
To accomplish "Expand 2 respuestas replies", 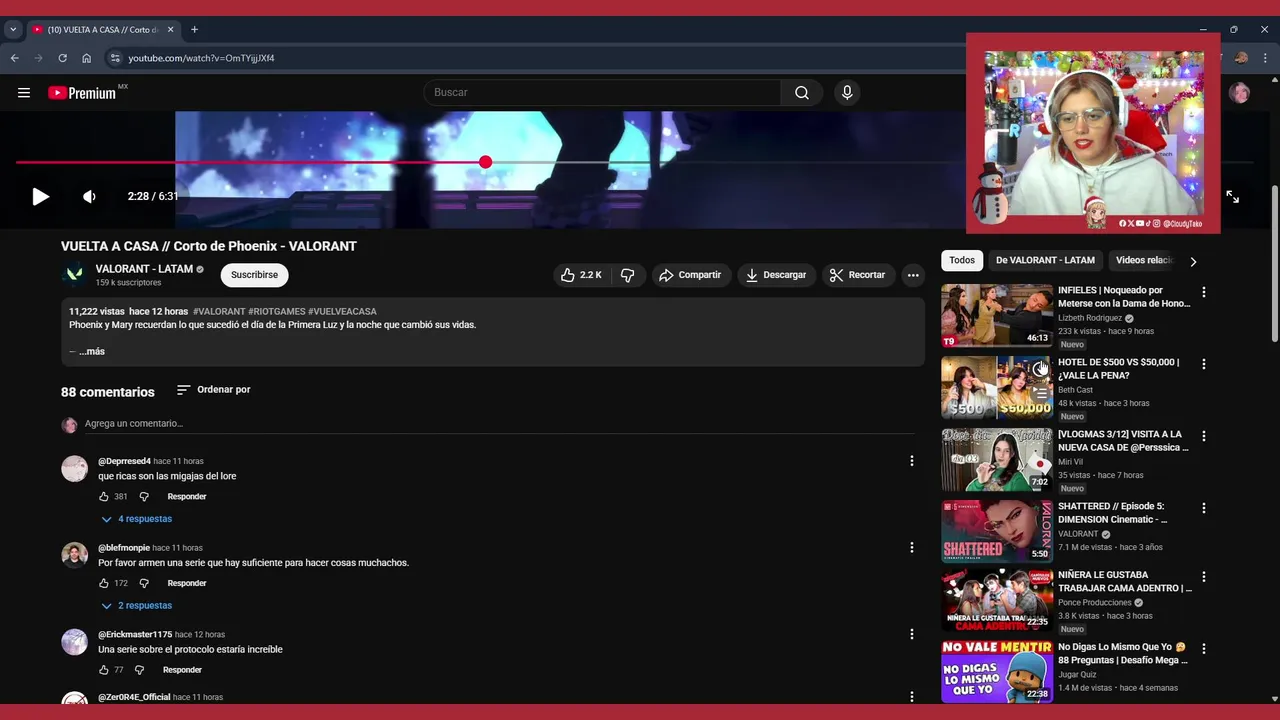I will pyautogui.click(x=136, y=606).
